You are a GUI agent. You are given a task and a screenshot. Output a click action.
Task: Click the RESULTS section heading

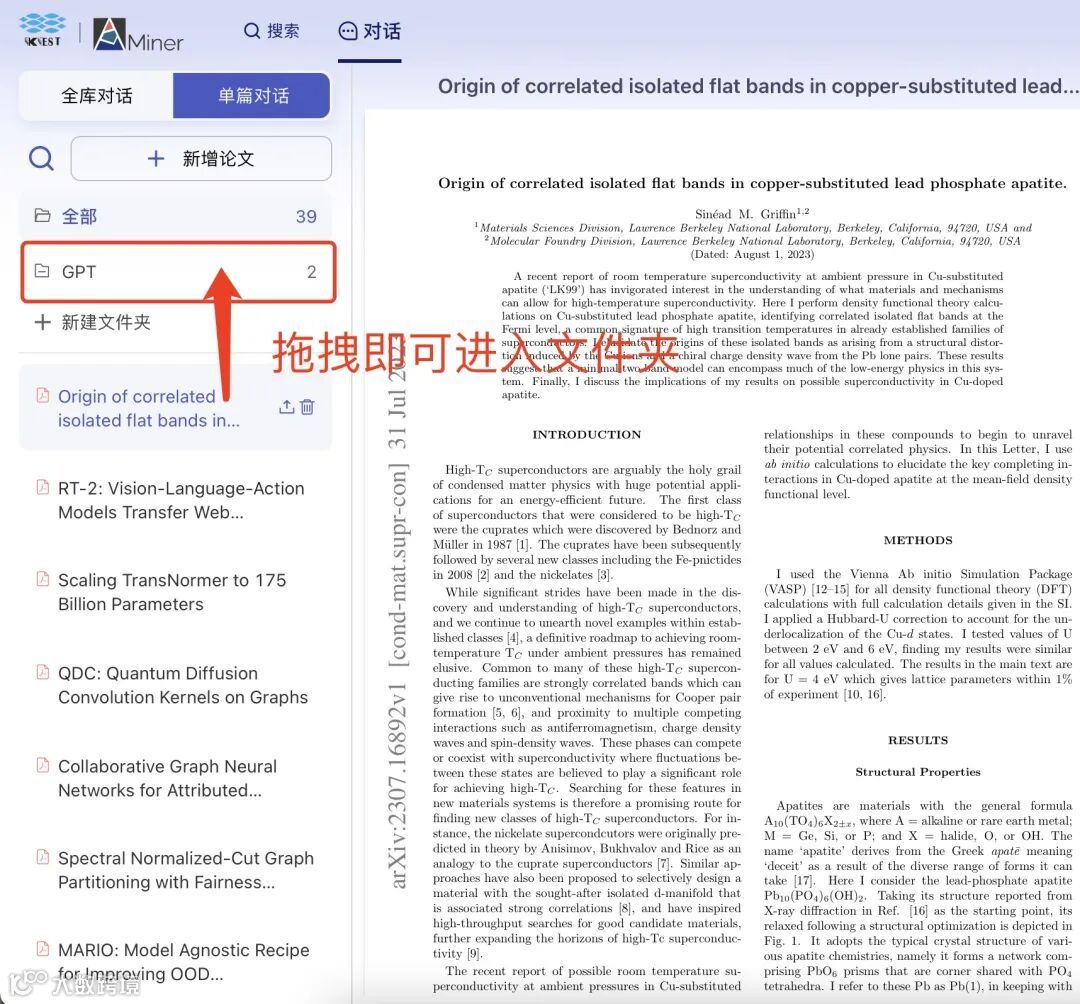918,740
